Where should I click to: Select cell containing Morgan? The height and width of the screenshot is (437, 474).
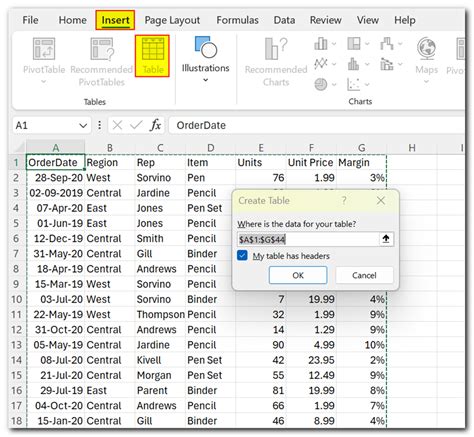tap(160, 375)
